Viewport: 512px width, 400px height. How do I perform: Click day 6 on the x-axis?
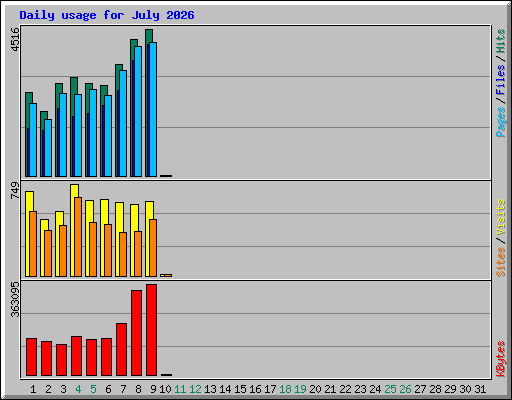point(108,389)
